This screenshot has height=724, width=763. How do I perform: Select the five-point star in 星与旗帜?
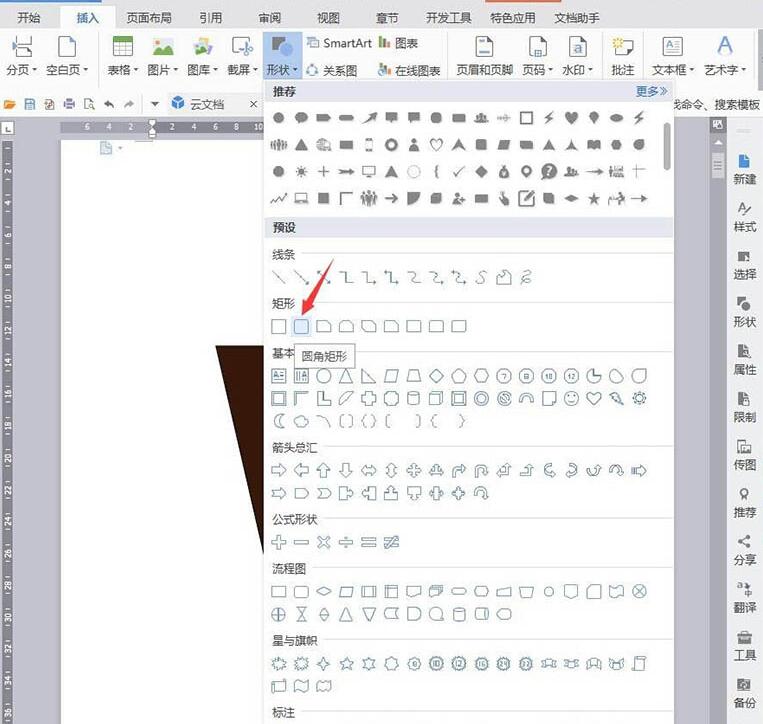pyautogui.click(x=346, y=664)
